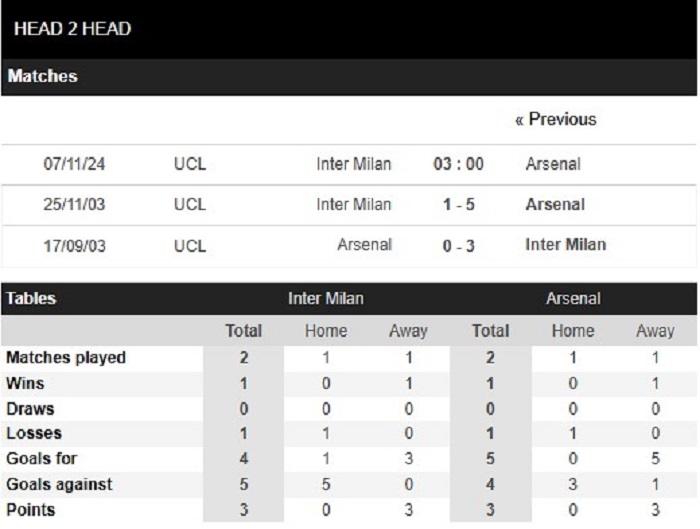Select the 0 - 3 score on 17/09/03
Screen dimensions: 700x529
tap(458, 246)
